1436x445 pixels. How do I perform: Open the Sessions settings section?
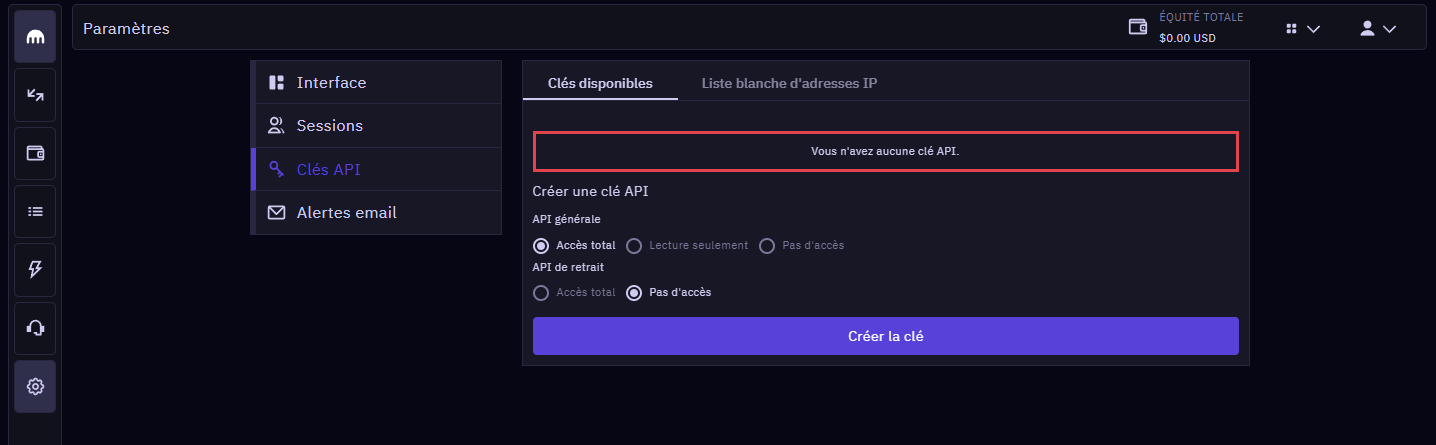coord(376,126)
